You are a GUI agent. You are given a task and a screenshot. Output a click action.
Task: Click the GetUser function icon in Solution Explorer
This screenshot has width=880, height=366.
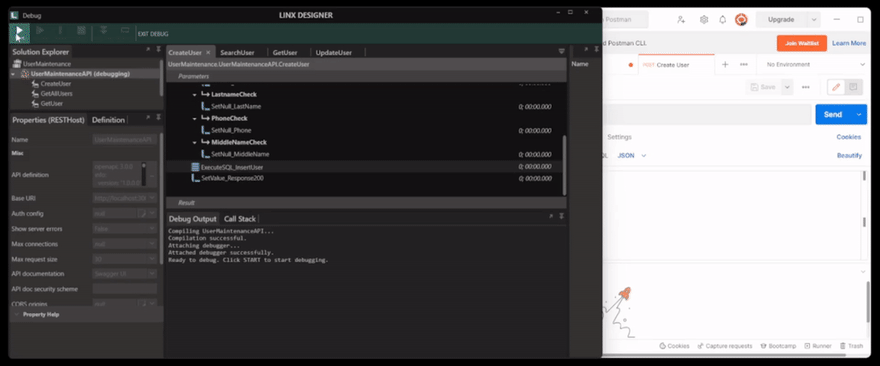click(x=35, y=104)
